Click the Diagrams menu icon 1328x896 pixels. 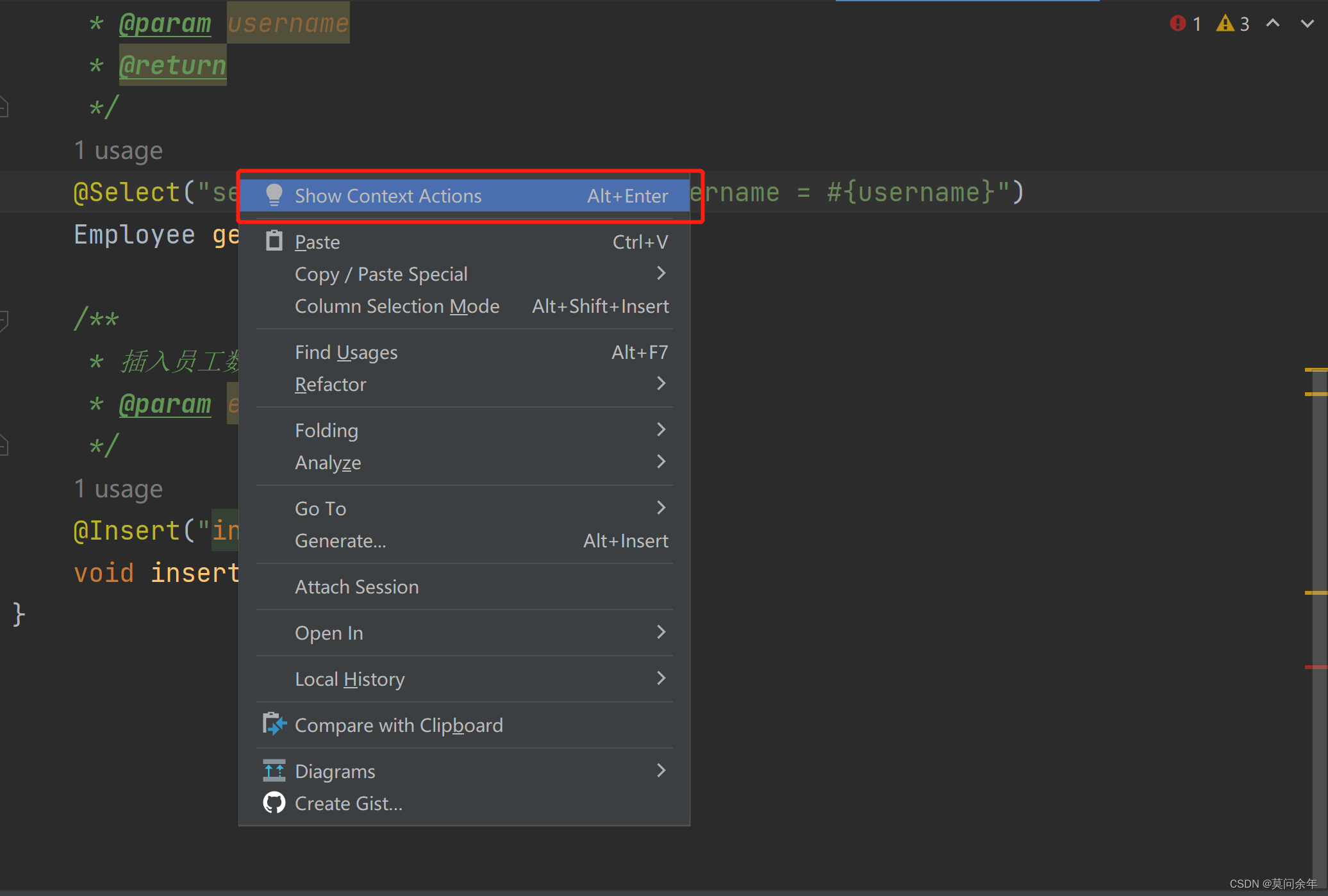tap(274, 770)
